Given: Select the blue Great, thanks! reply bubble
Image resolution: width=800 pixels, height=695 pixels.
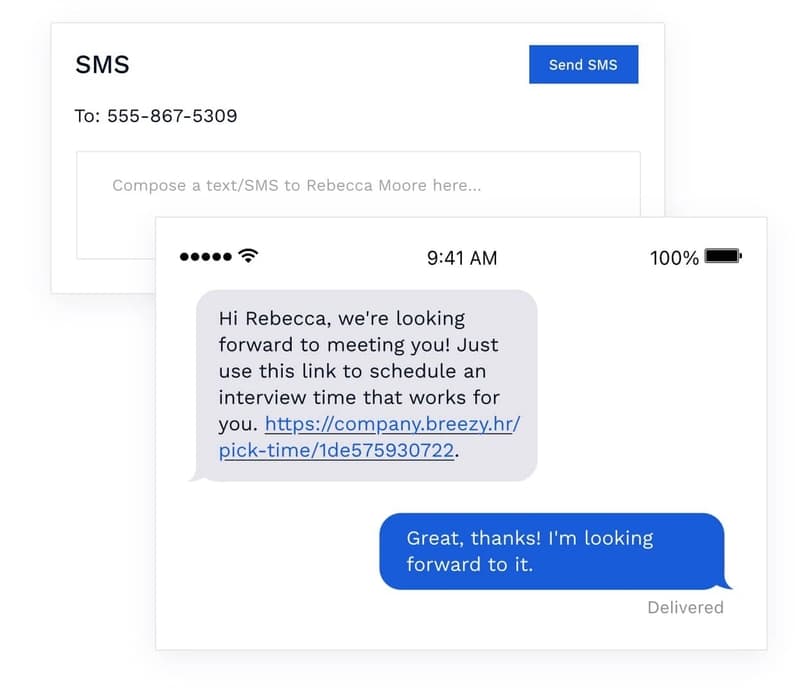Looking at the screenshot, I should (552, 551).
